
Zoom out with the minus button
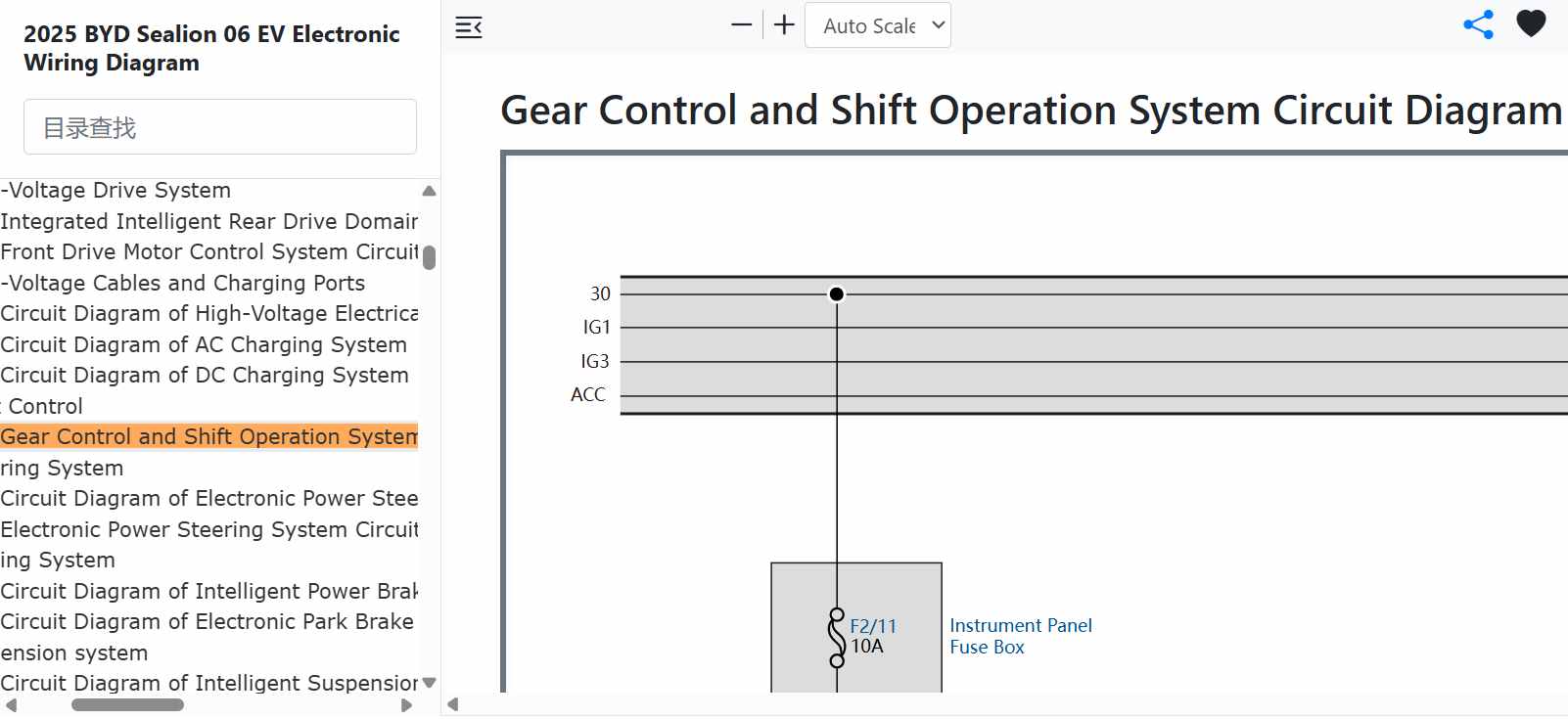tap(742, 25)
